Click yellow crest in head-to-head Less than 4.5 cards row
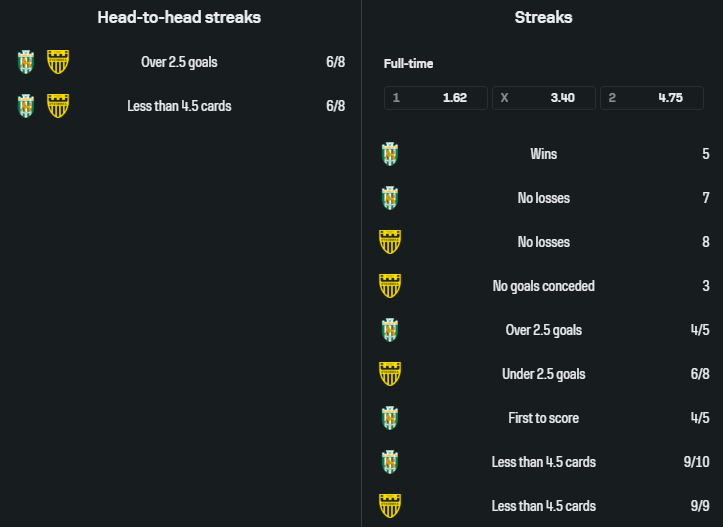Viewport: 723px width, 527px height. pyautogui.click(x=58, y=106)
